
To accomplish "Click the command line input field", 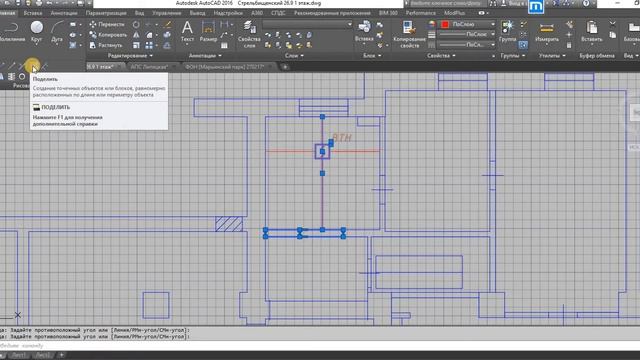I will click(320, 346).
